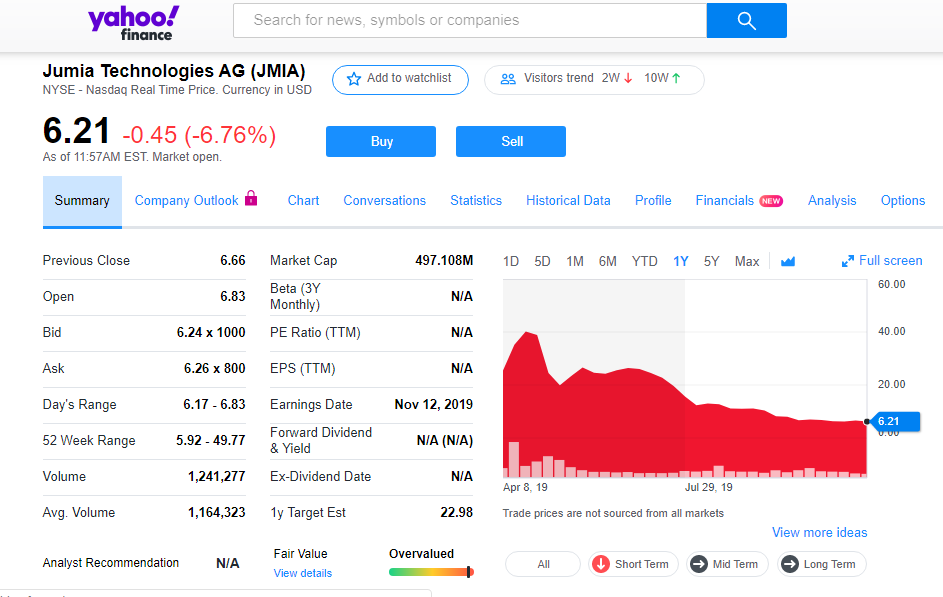Image resolution: width=943 pixels, height=597 pixels.
Task: Switch to the Historical Data tab
Action: (x=568, y=200)
